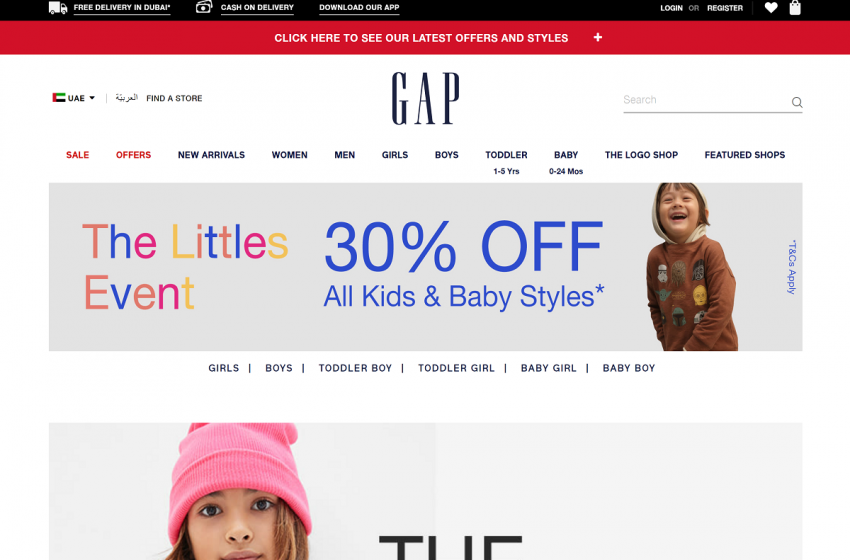This screenshot has width=850, height=560.
Task: Expand the UAE country dropdown arrow
Action: click(92, 98)
